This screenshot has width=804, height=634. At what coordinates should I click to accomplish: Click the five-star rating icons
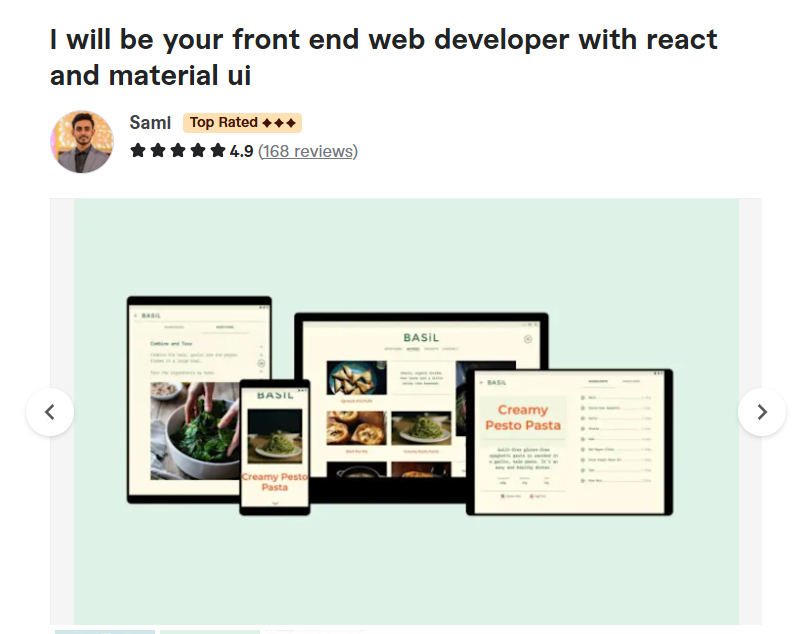point(177,151)
